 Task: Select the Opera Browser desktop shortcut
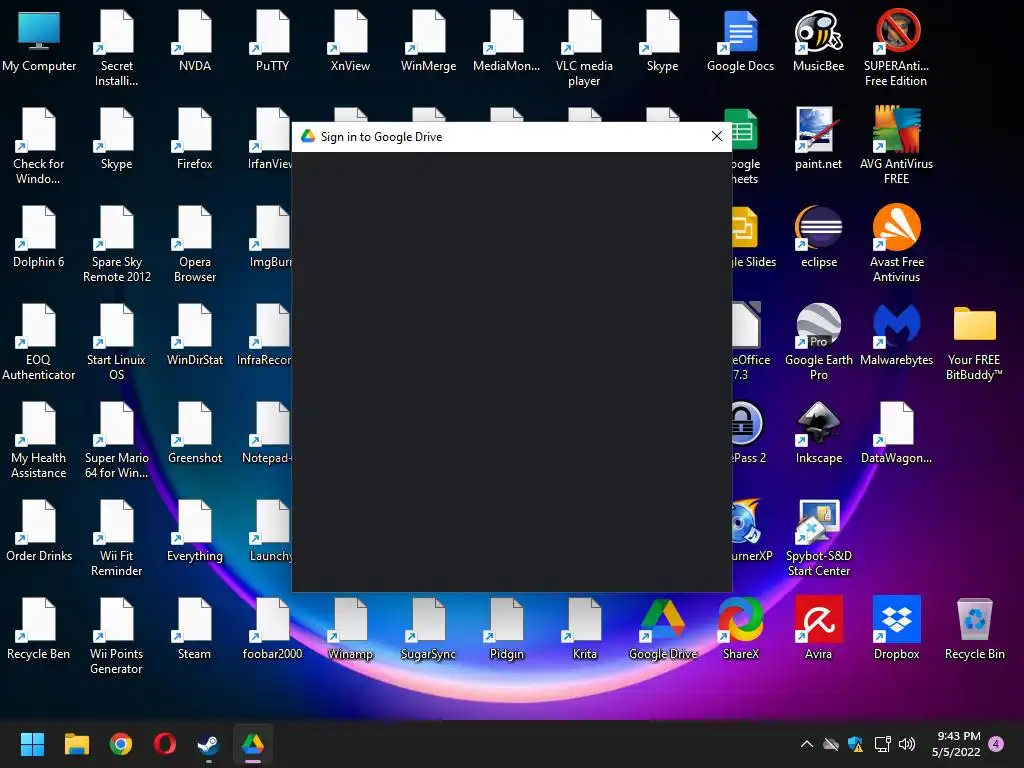coord(195,244)
